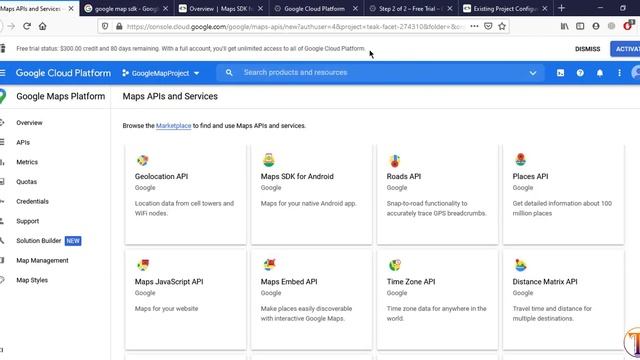Click the Places API card icon
This screenshot has height=360, width=640.
(x=520, y=160)
